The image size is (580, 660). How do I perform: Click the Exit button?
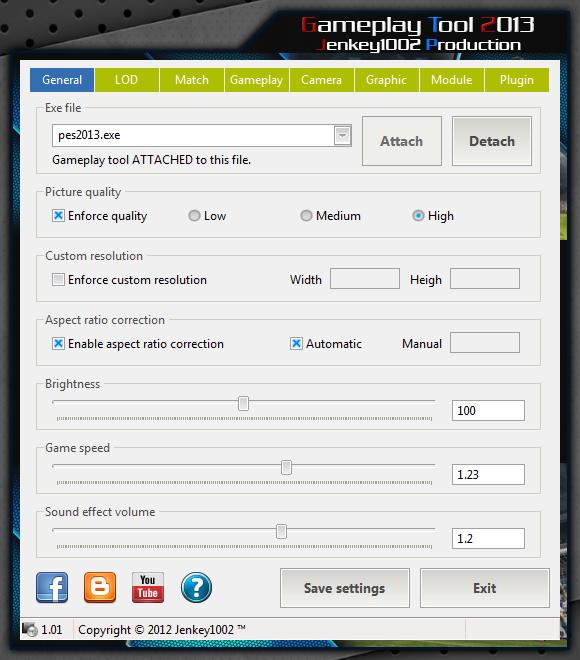(485, 588)
